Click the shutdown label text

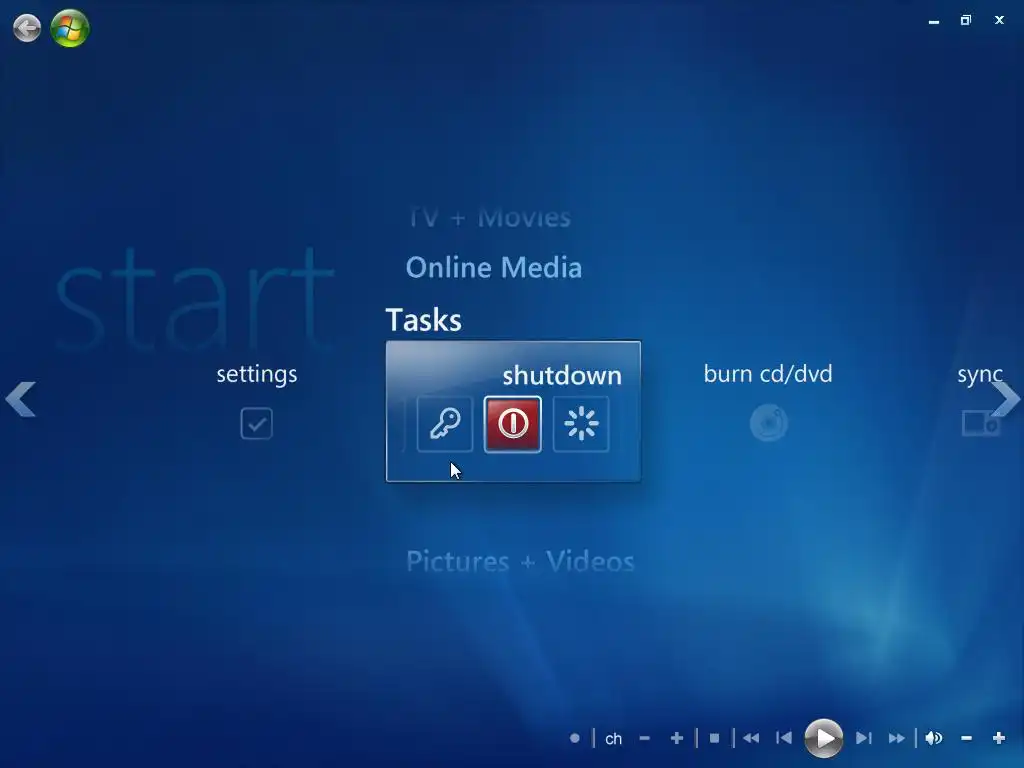562,376
